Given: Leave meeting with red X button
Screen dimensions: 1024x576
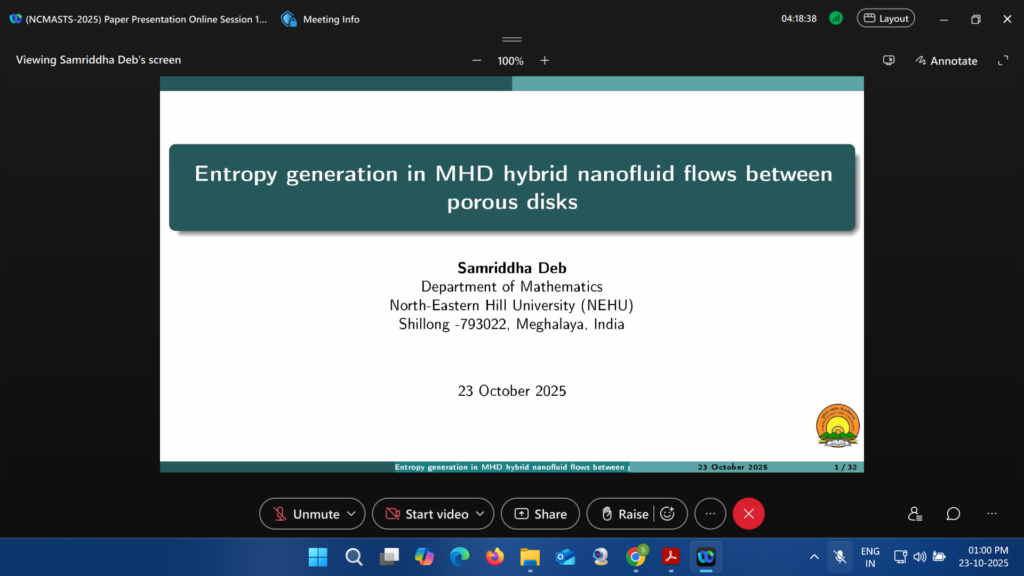Looking at the screenshot, I should (x=748, y=514).
